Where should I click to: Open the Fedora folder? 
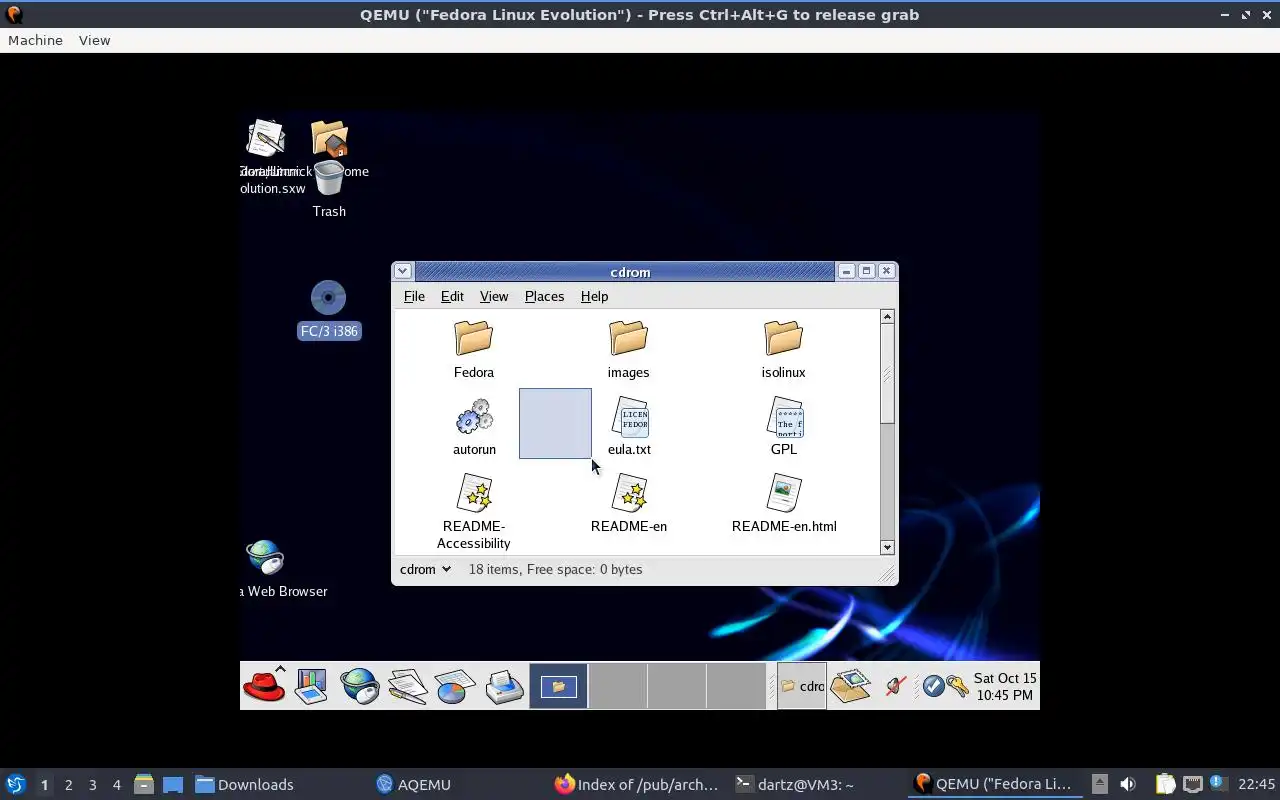coord(473,349)
